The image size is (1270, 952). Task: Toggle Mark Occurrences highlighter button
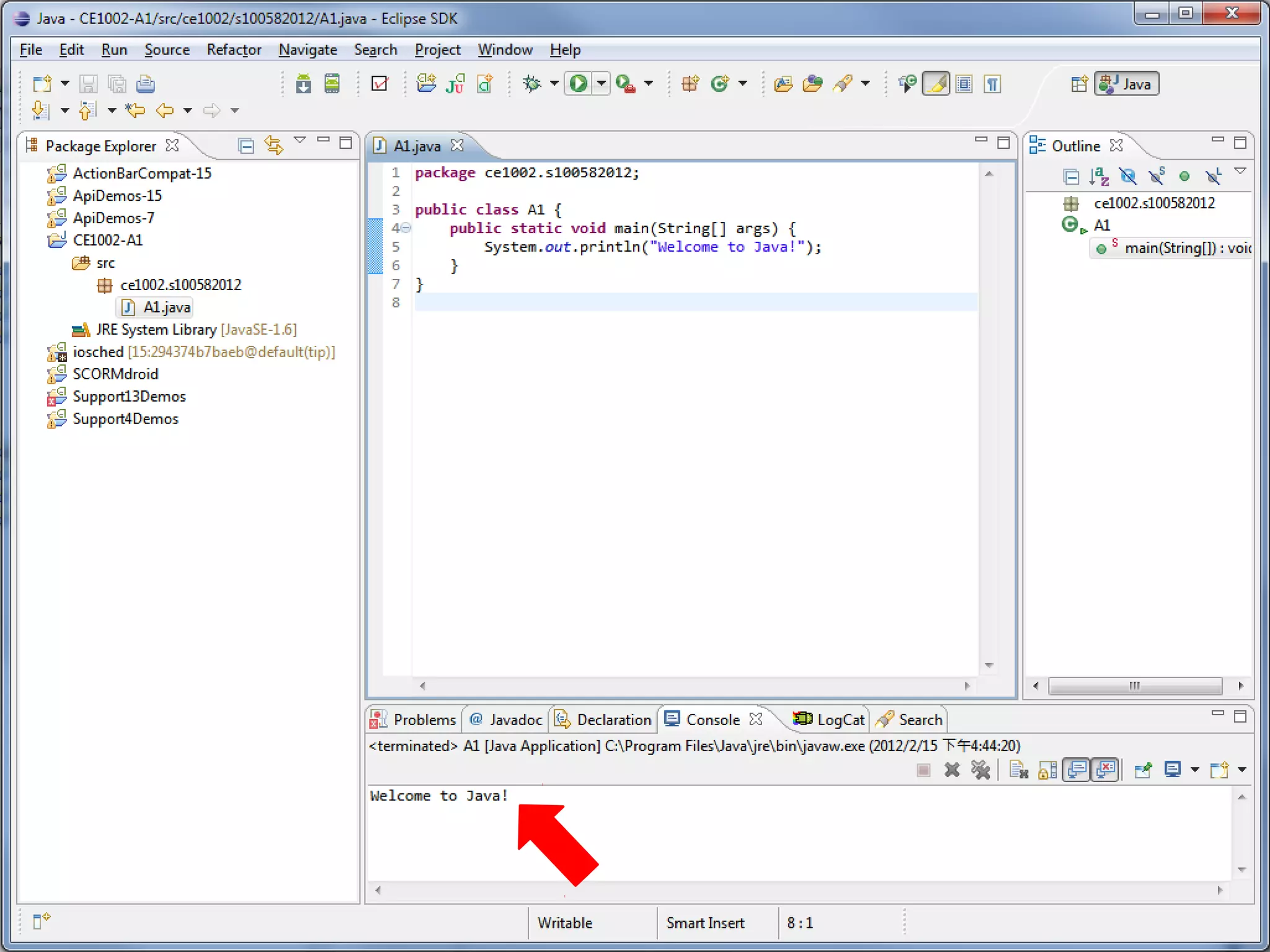[x=936, y=84]
